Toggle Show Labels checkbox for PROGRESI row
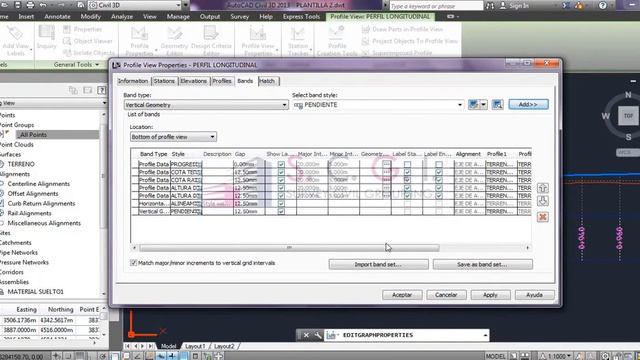The height and width of the screenshot is (360, 640). point(281,164)
